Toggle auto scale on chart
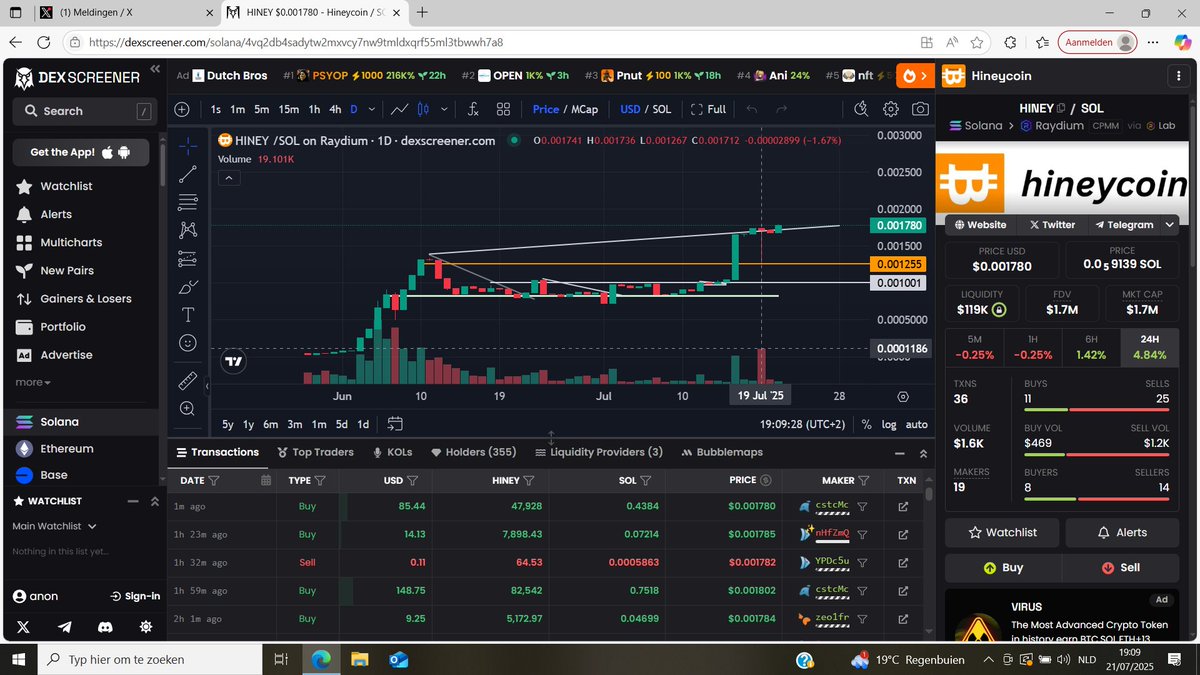 pos(916,424)
